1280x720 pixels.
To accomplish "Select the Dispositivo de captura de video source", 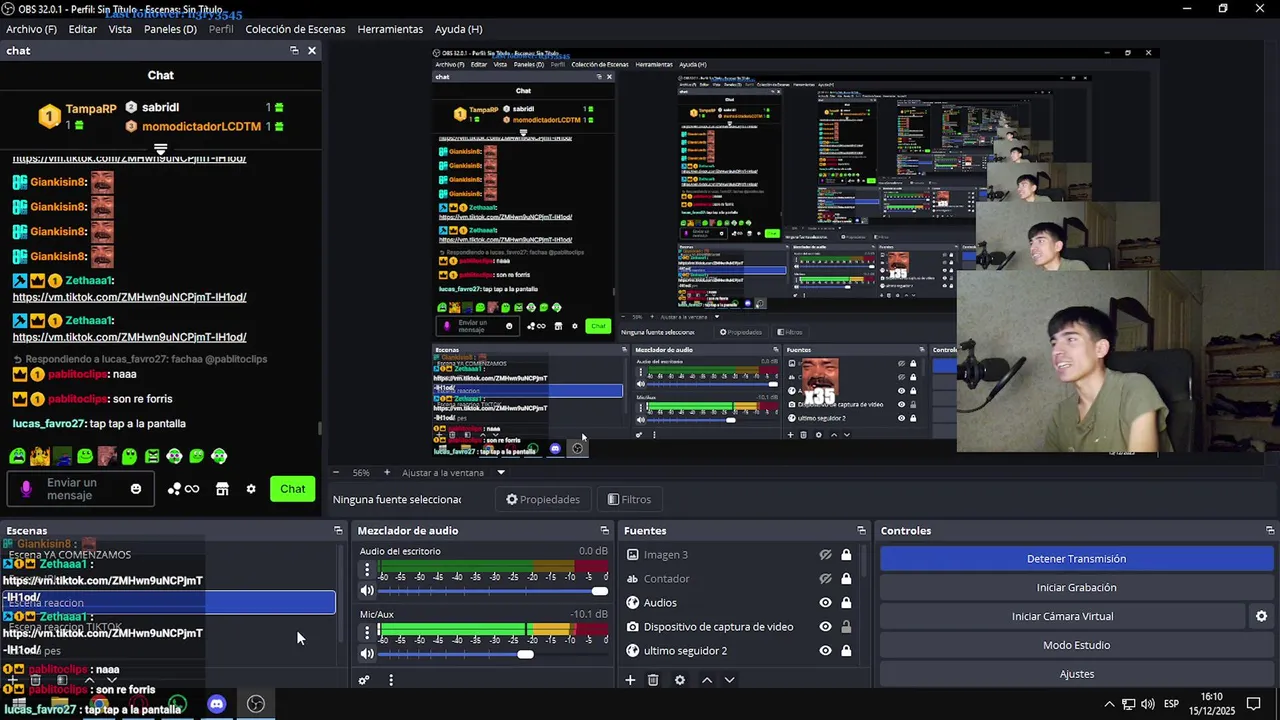I will pos(718,627).
